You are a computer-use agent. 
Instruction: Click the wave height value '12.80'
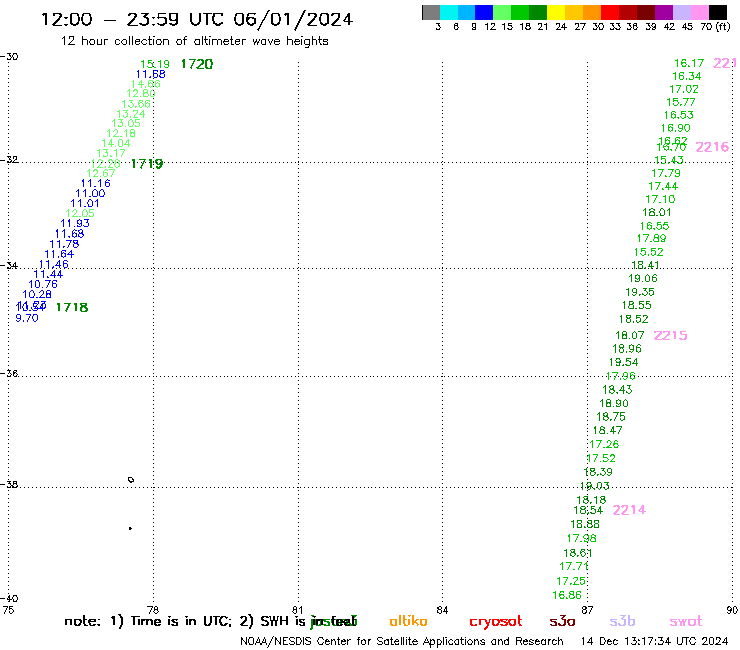pos(141,93)
